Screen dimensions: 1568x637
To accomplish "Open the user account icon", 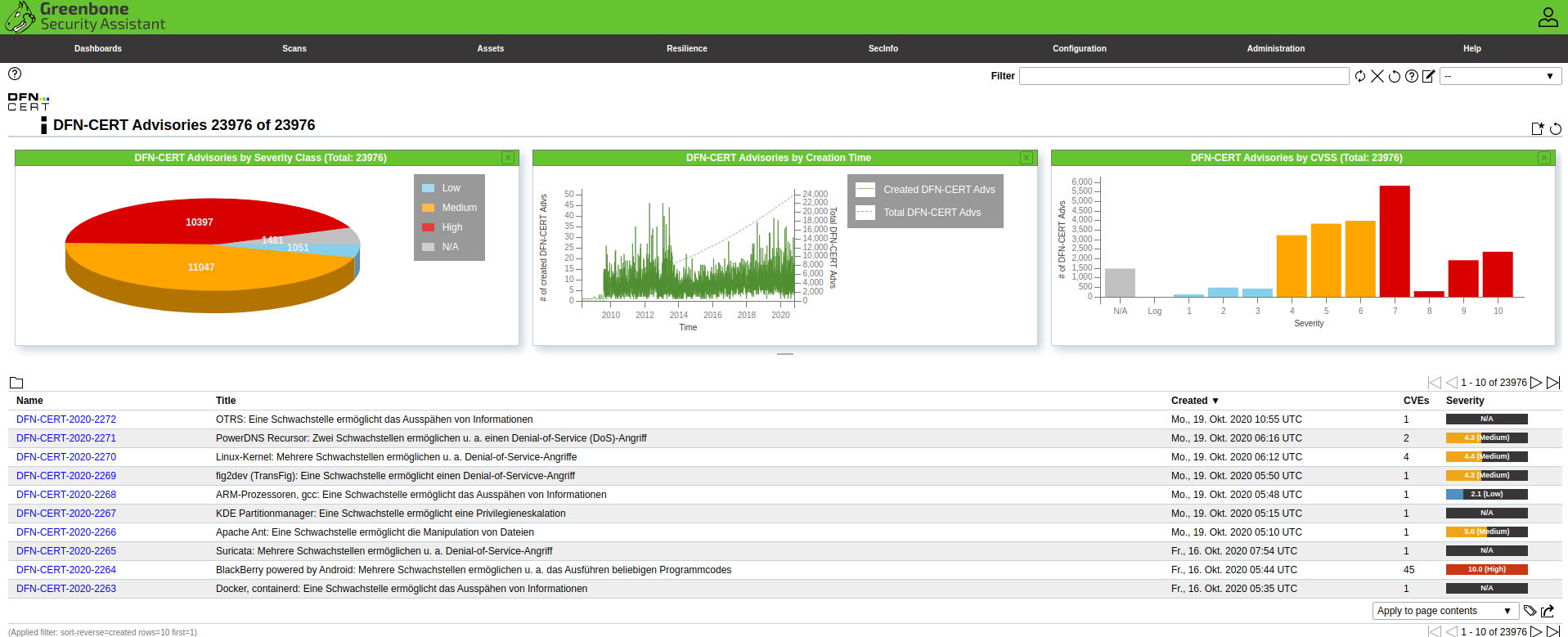I will coord(1548,17).
